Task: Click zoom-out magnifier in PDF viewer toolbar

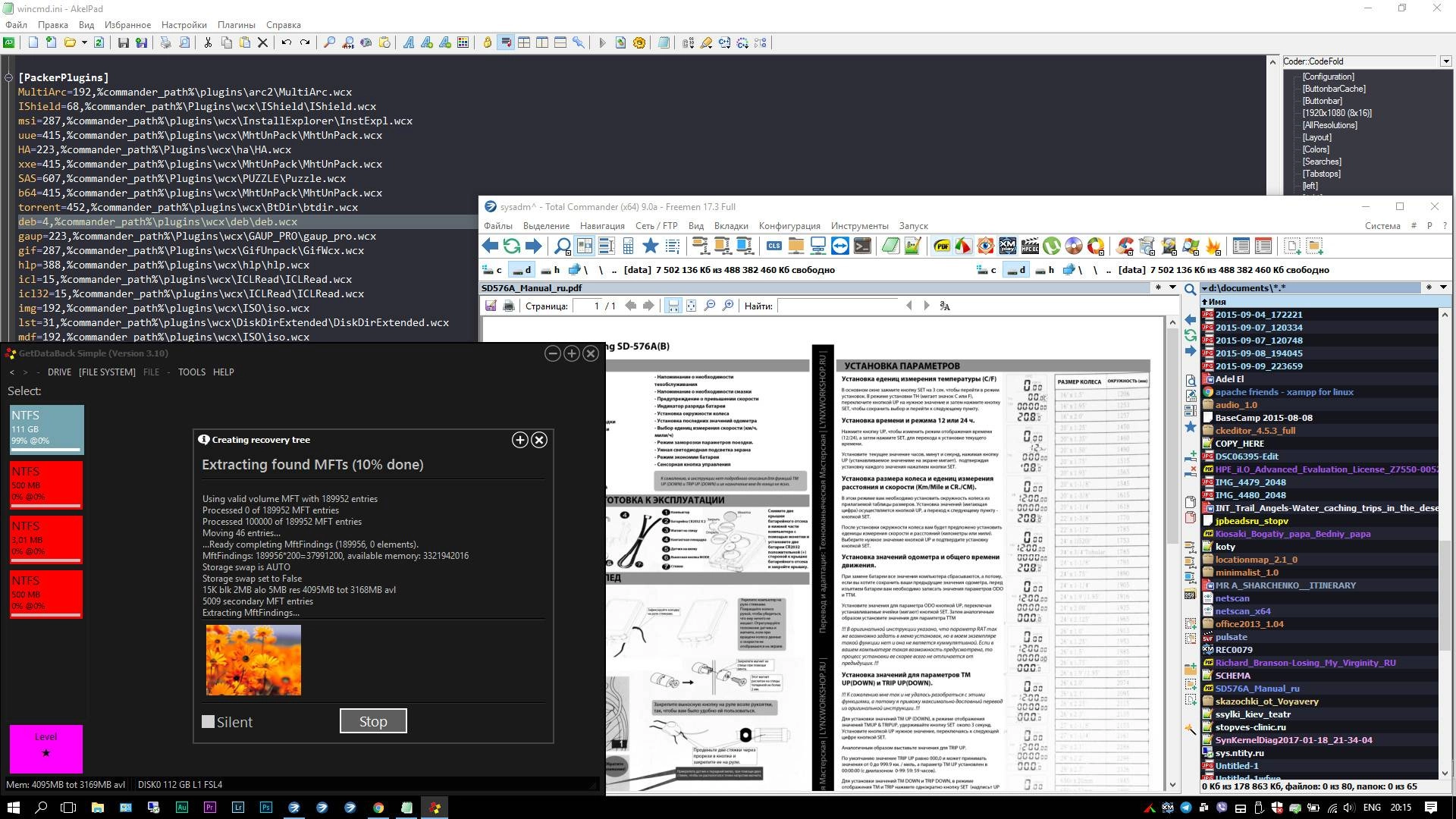Action: 710,306
